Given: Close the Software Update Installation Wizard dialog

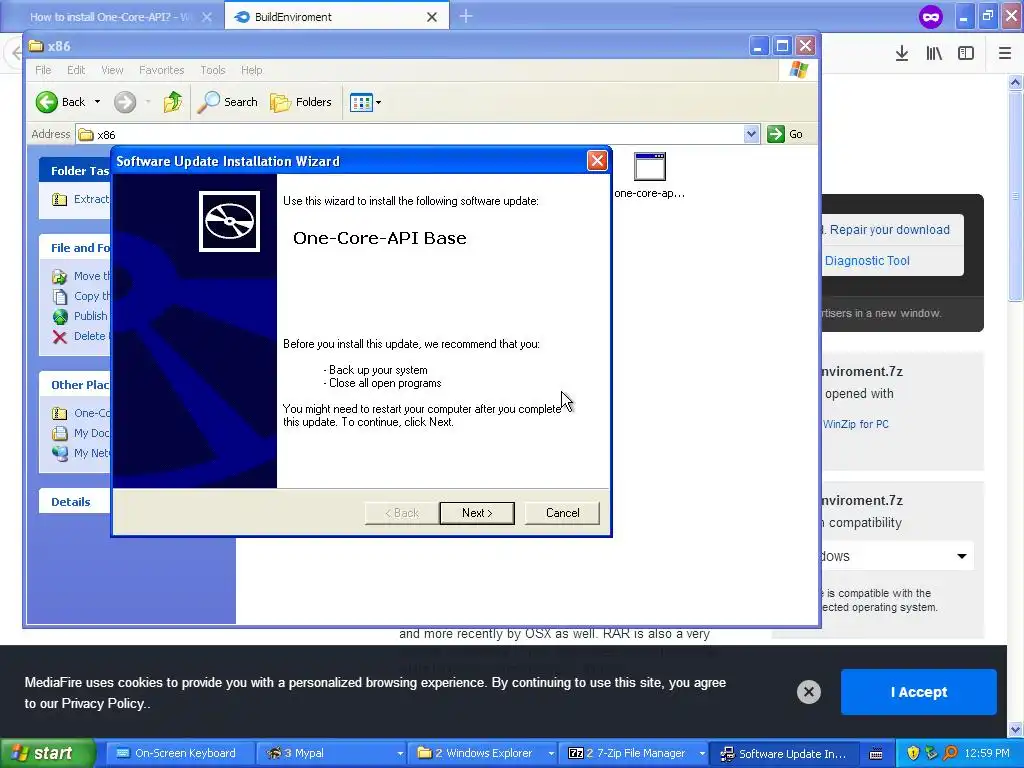Looking at the screenshot, I should point(597,161).
